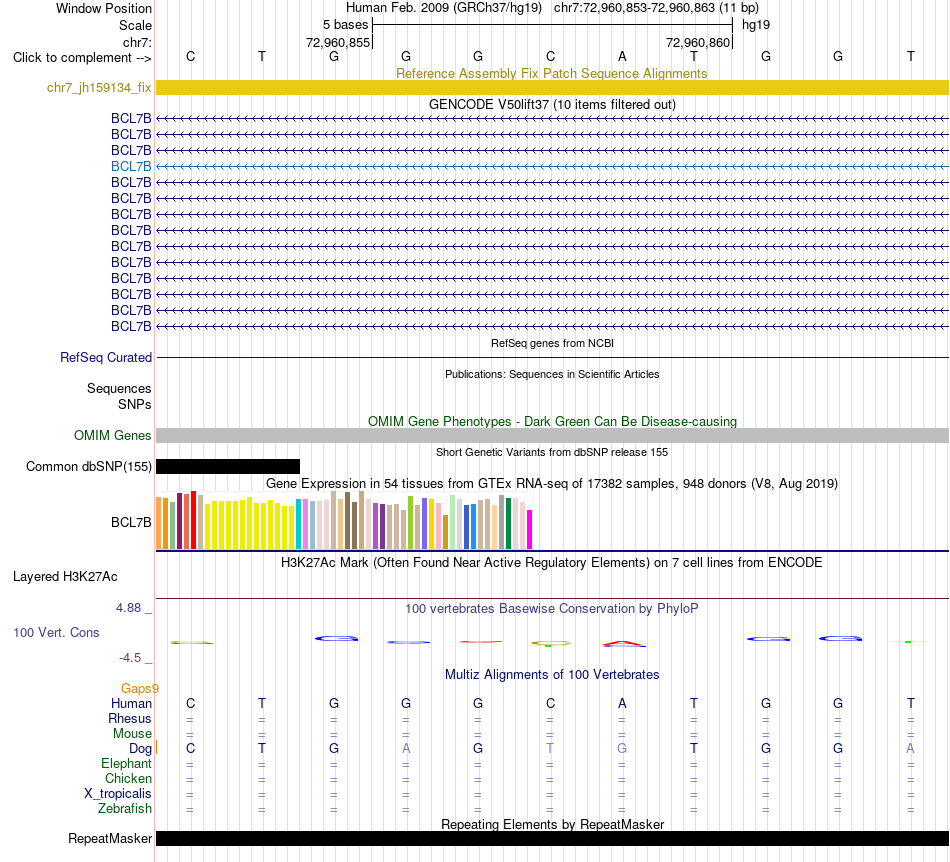Click the 'Layered H3K27Ac' label
Viewport: 950px width, 862px height.
click(x=65, y=577)
